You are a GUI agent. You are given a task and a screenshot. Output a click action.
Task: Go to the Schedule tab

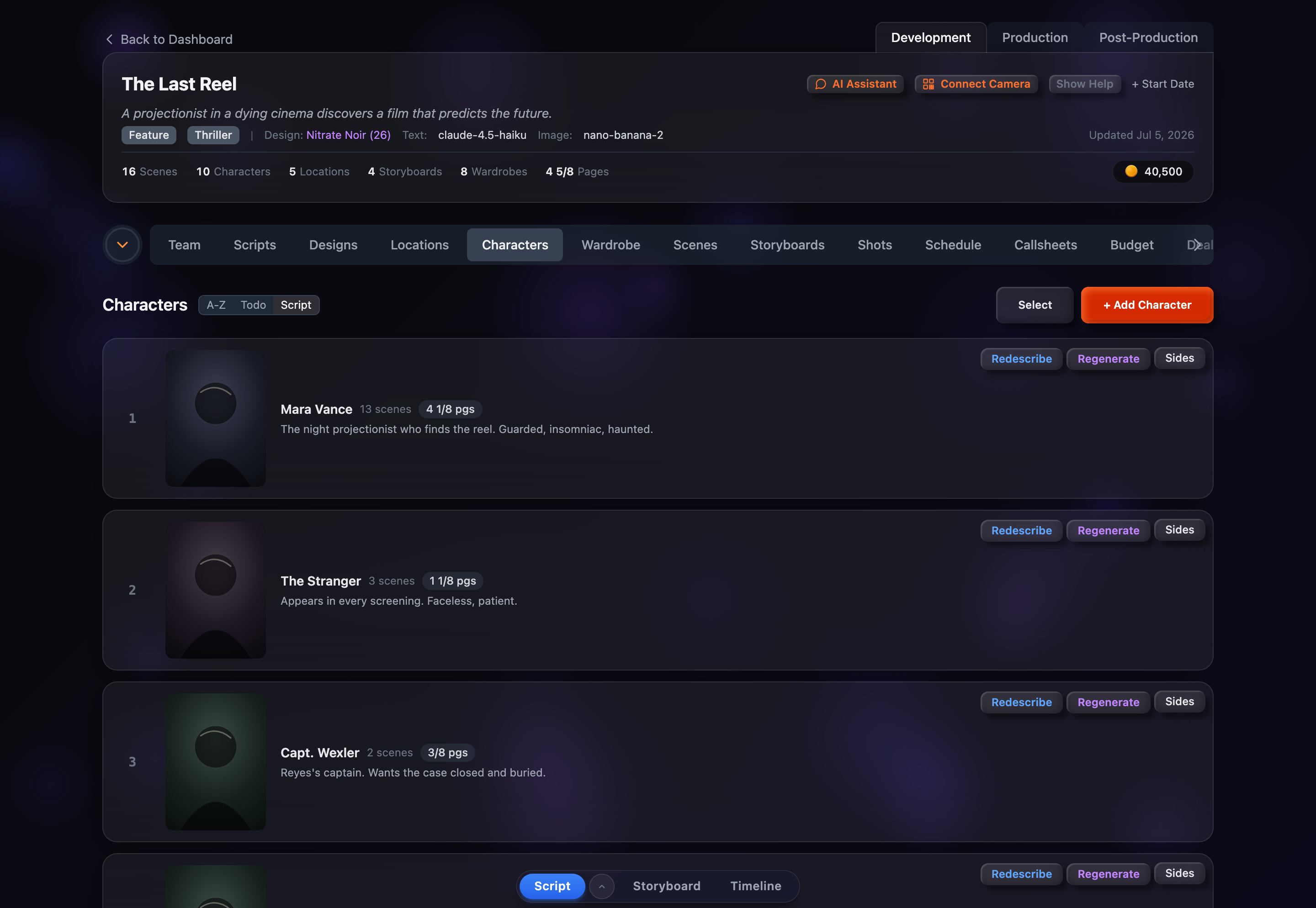pyautogui.click(x=953, y=245)
